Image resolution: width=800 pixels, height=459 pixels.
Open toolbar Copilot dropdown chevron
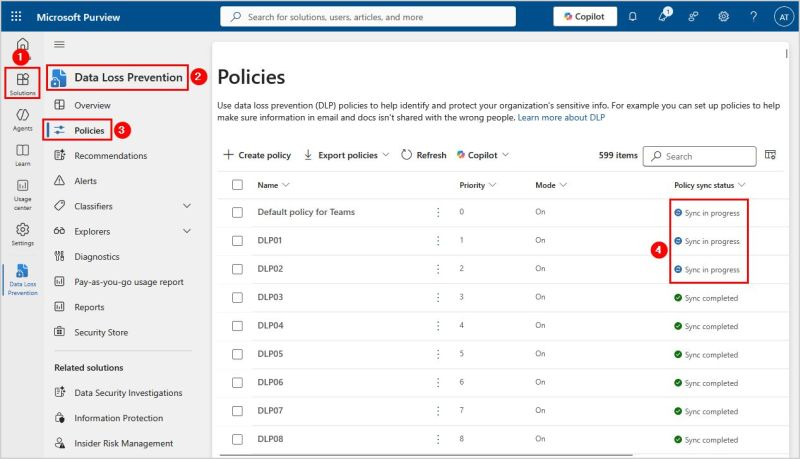click(x=505, y=155)
